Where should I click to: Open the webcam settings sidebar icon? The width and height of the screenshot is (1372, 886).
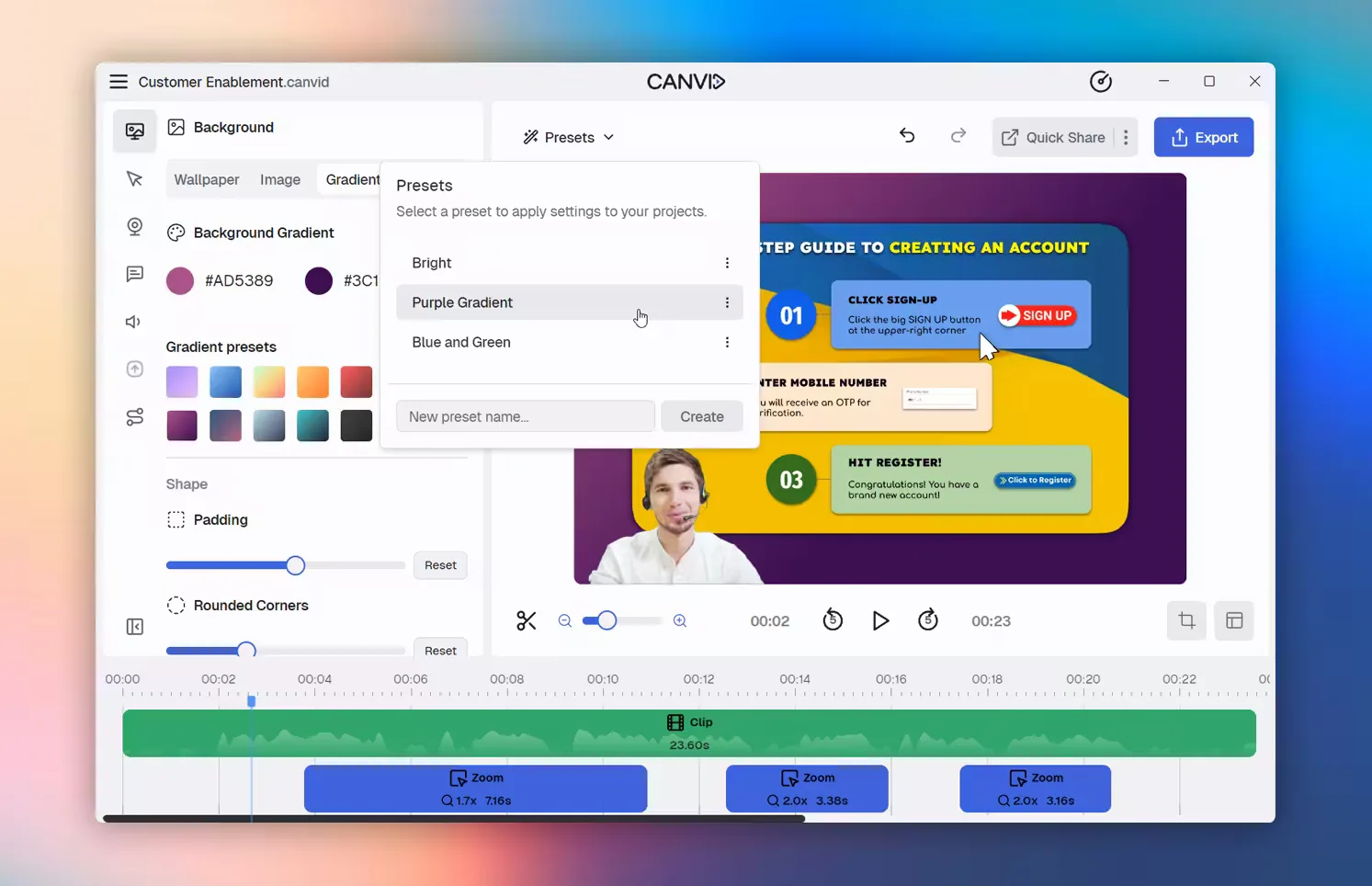pos(134,226)
